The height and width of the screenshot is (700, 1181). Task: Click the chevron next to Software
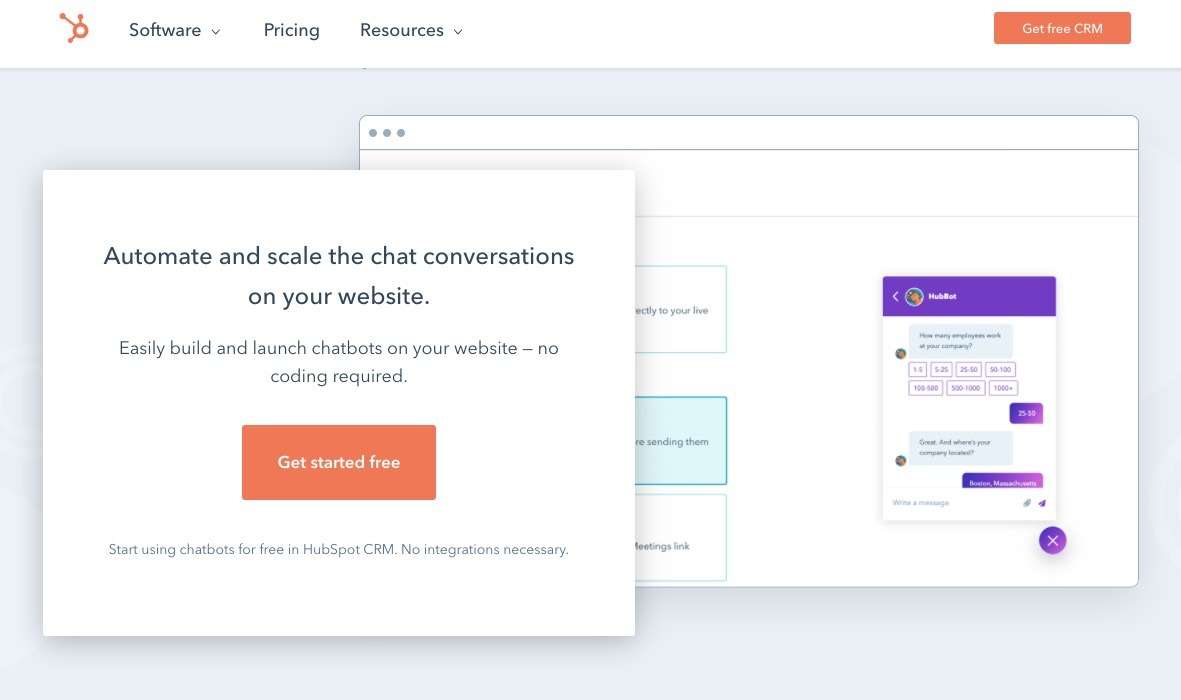(x=215, y=32)
